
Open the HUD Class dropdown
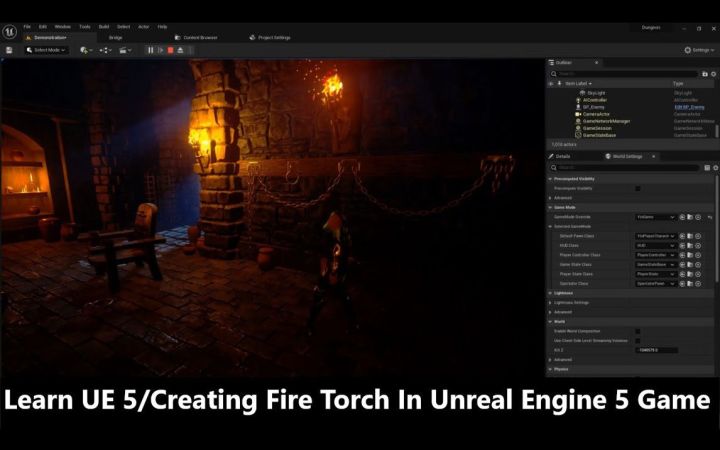[655, 246]
